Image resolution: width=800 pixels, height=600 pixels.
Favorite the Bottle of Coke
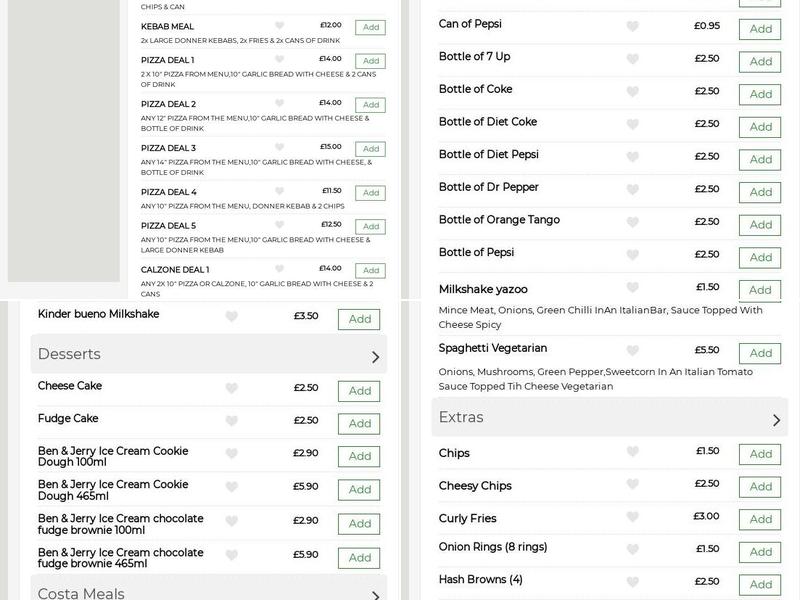[633, 89]
